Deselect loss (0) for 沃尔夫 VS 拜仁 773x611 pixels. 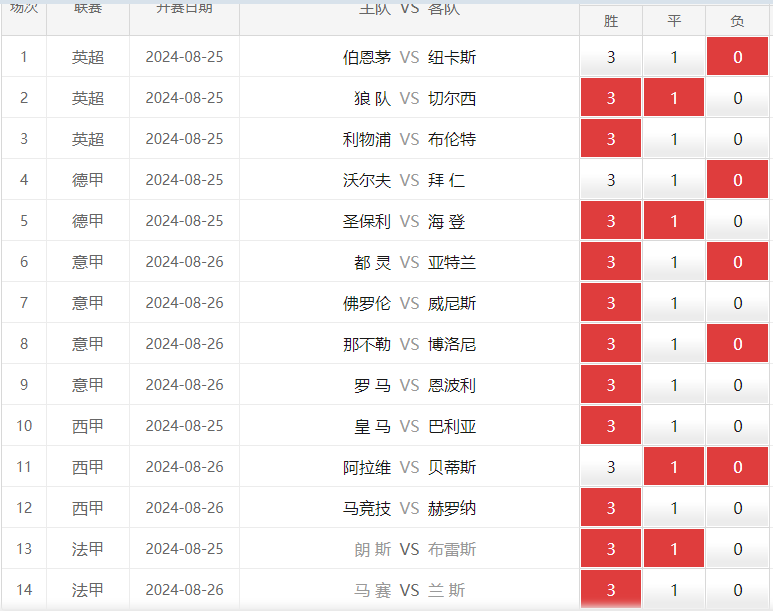pos(738,180)
